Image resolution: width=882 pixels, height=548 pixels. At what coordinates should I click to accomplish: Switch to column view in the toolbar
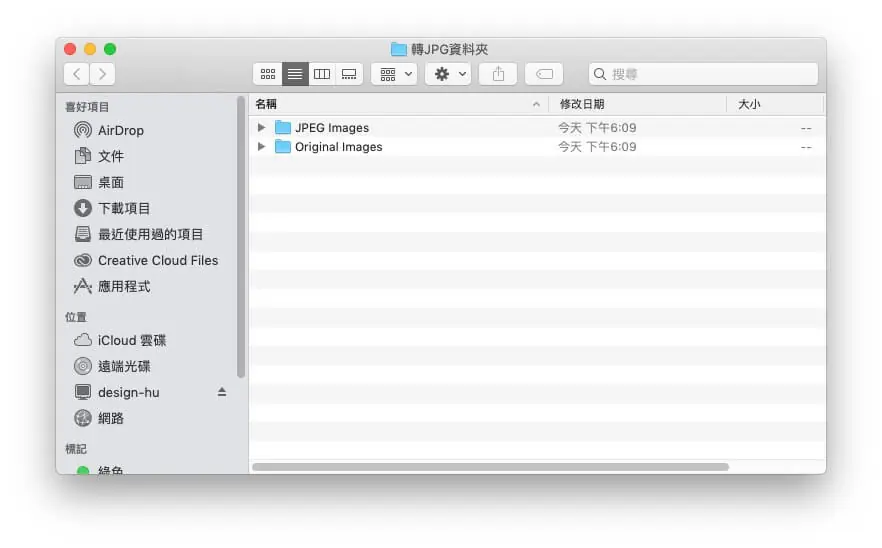(x=322, y=74)
